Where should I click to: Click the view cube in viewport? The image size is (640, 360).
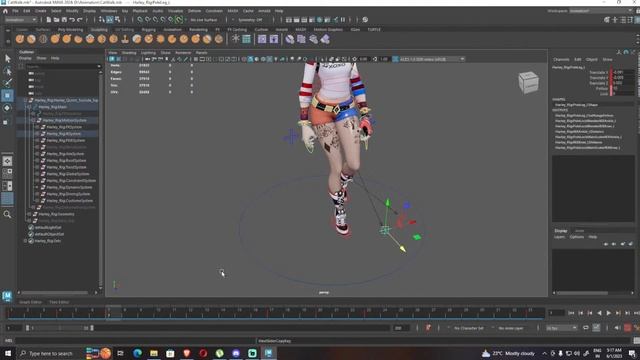529,82
